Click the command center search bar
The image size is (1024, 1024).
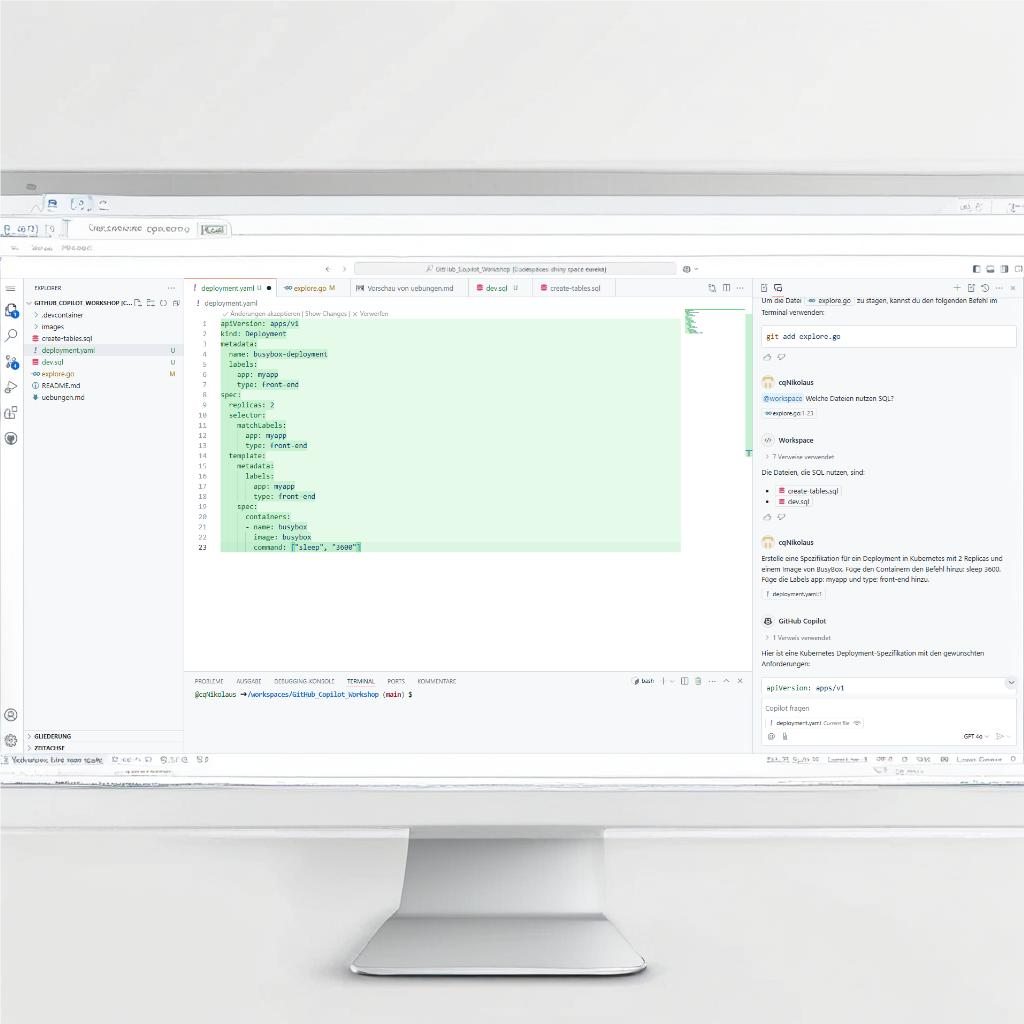[515, 269]
